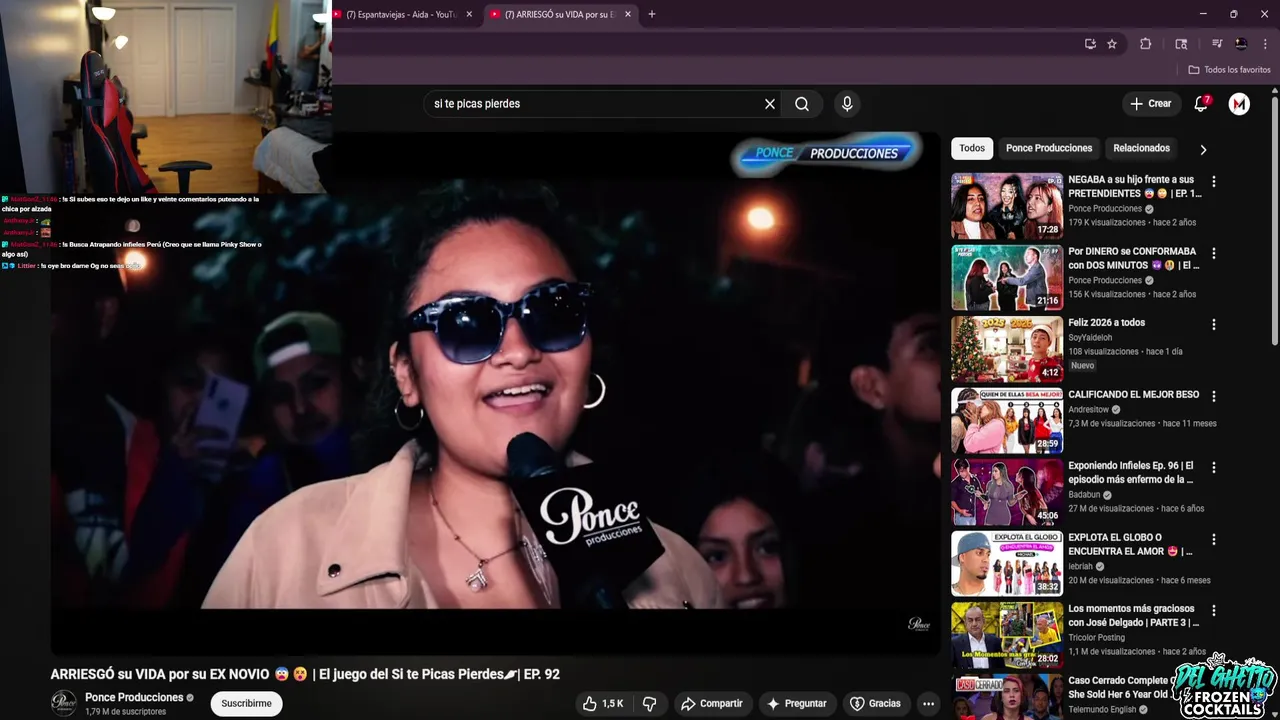Viewport: 1280px width, 720px height.
Task: Open CALIFICANDO EL MEJOR BESO thumbnail
Action: pyautogui.click(x=1007, y=421)
